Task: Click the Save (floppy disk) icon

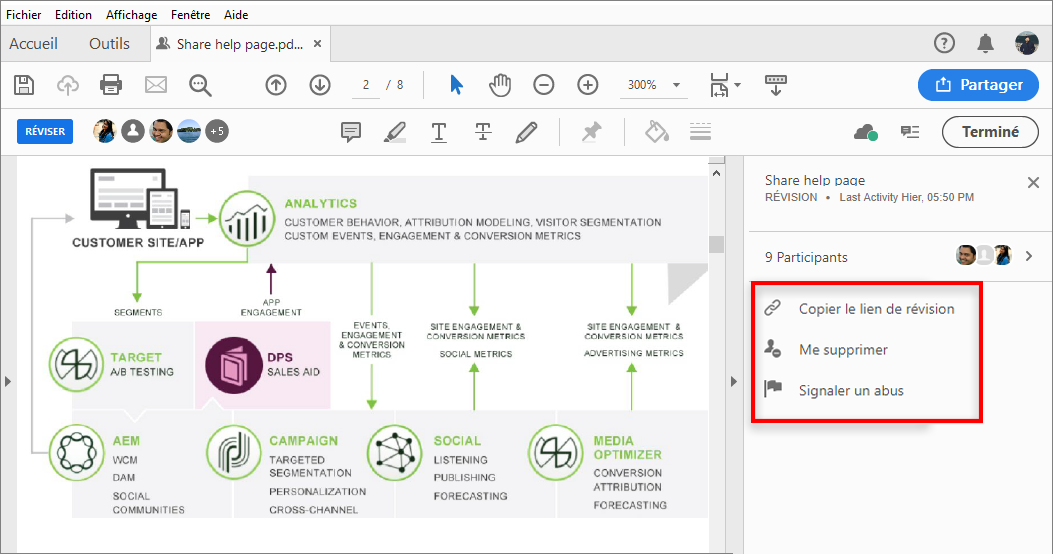Action: 24,85
